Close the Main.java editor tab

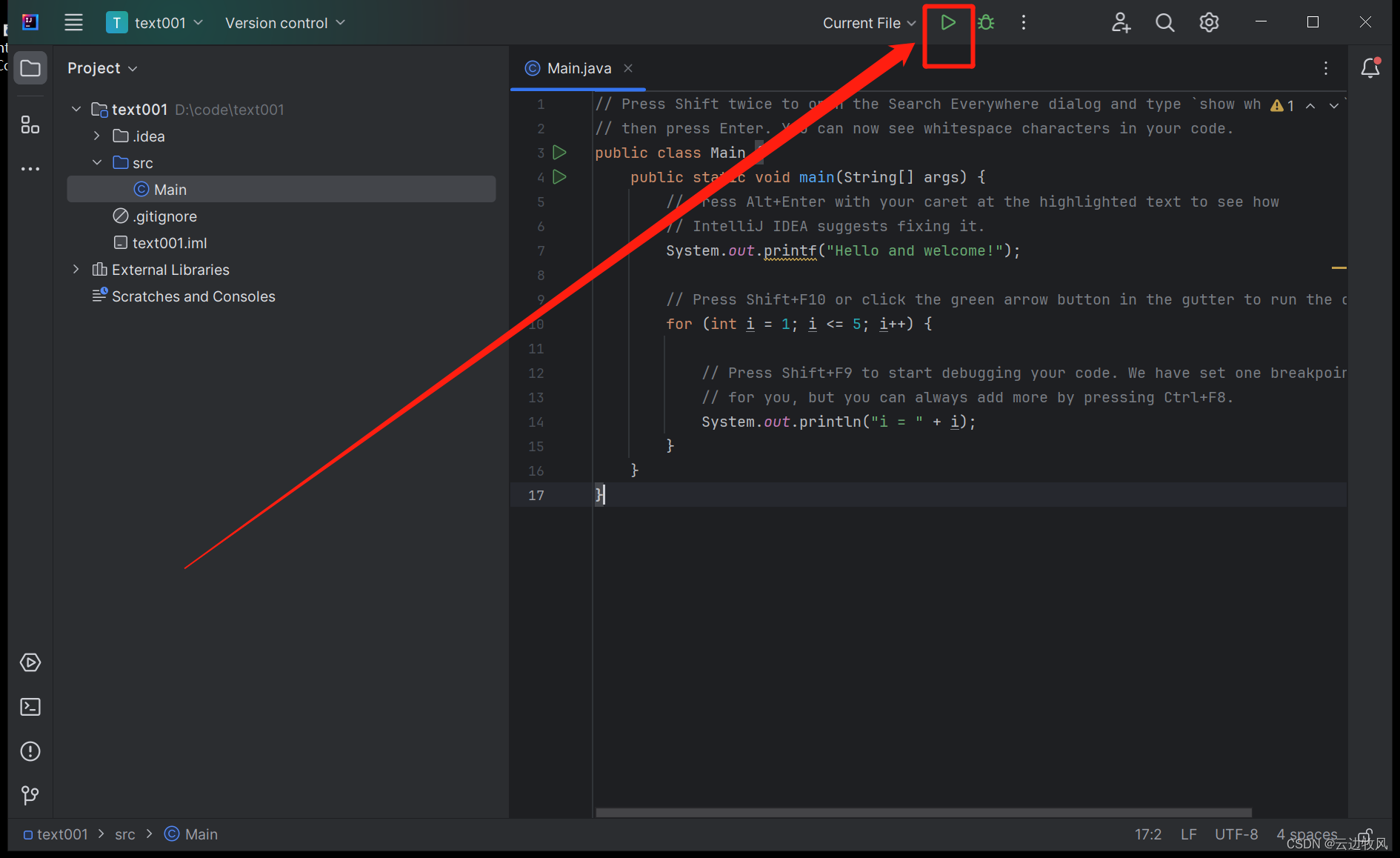point(628,68)
